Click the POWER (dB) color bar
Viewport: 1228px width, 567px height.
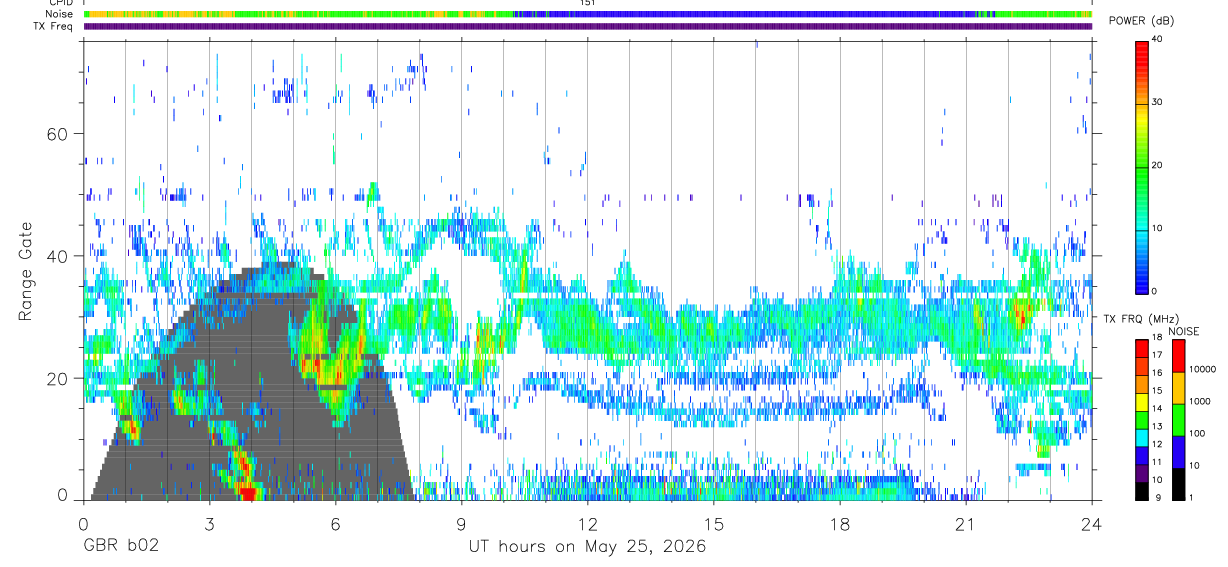pos(1142,166)
